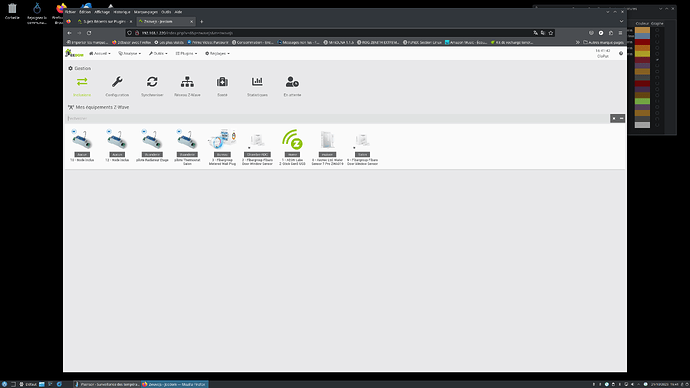Viewport: 690px width, 388px height.
Task: Open the Historique menu
Action: point(122,12)
